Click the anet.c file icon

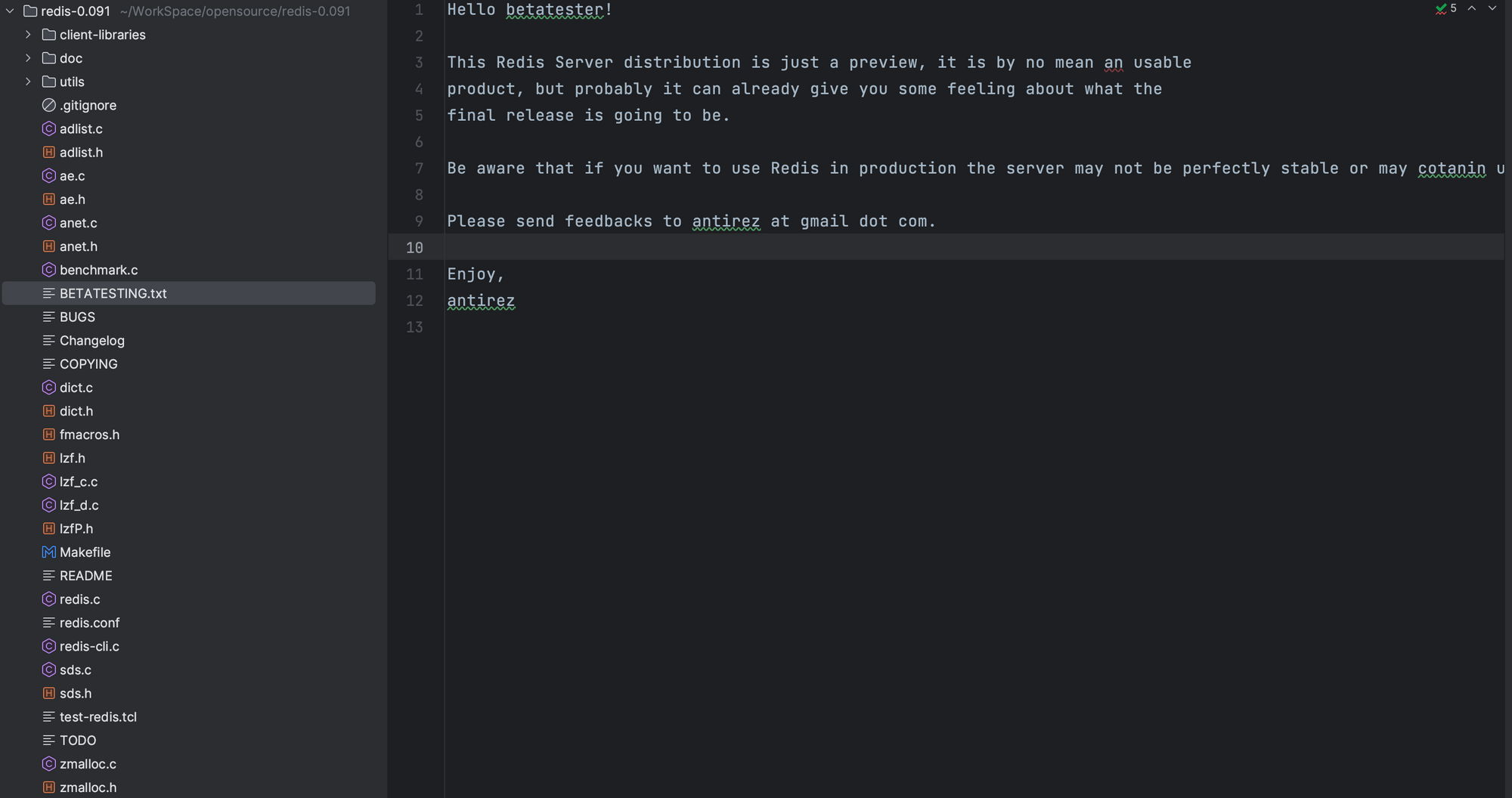tap(49, 223)
